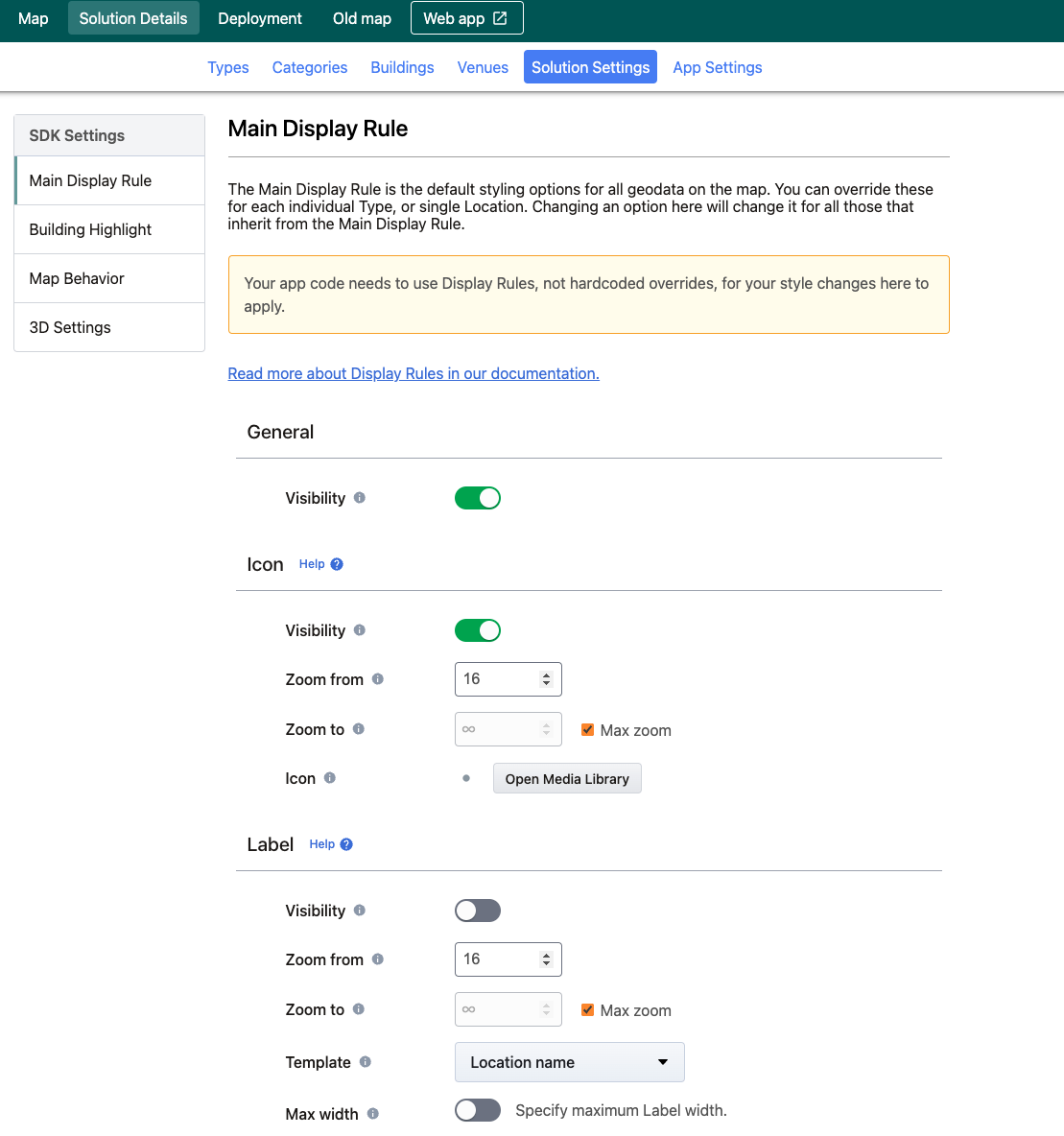Uncheck Max zoom in the Icon section
The width and height of the screenshot is (1064, 1136).
click(588, 730)
